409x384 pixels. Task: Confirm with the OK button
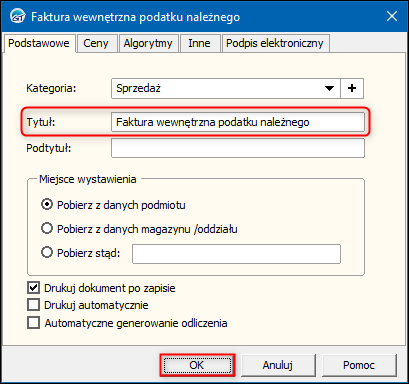point(197,365)
